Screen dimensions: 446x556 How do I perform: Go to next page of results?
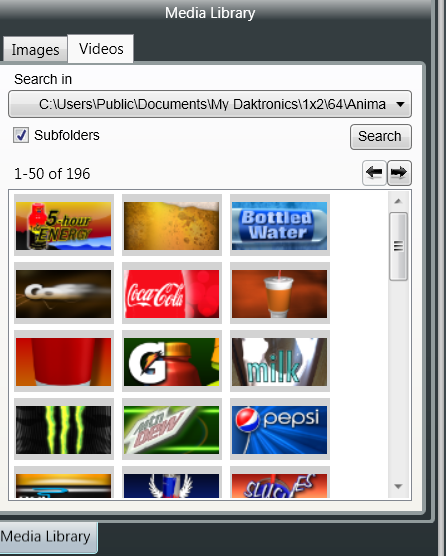[399, 173]
